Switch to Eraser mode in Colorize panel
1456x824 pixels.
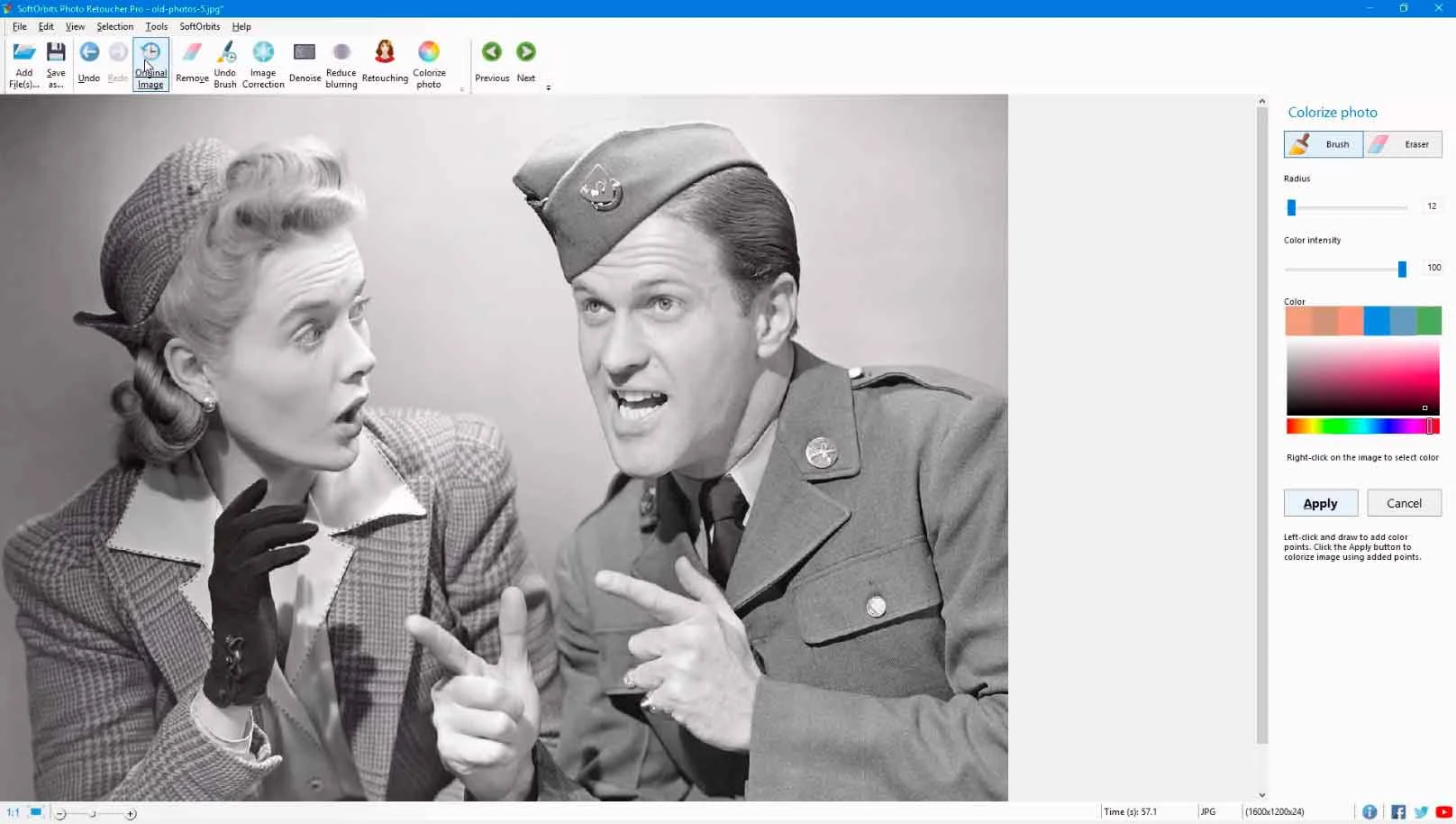pos(1403,144)
